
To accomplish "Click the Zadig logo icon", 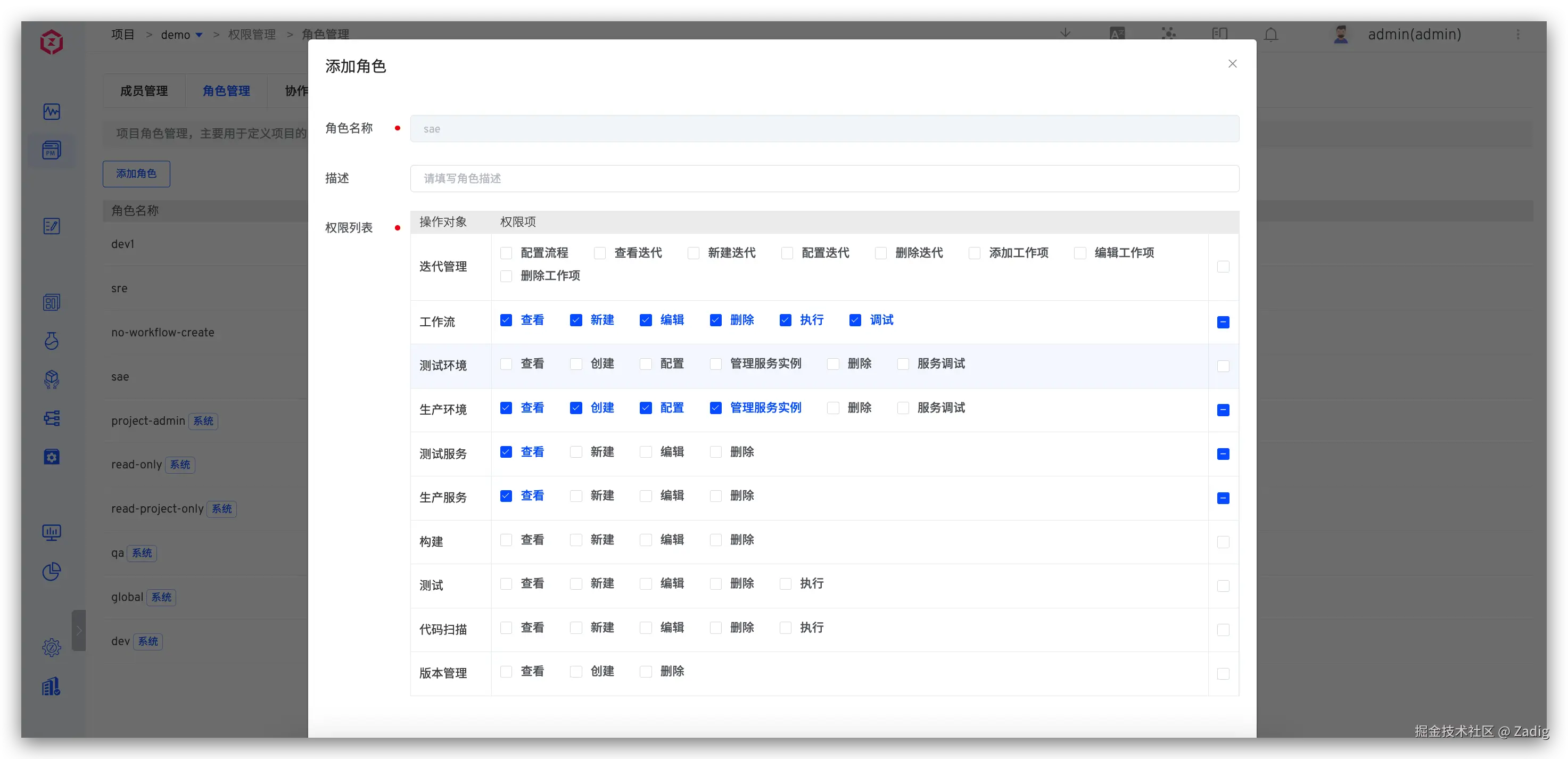I will coord(52,43).
